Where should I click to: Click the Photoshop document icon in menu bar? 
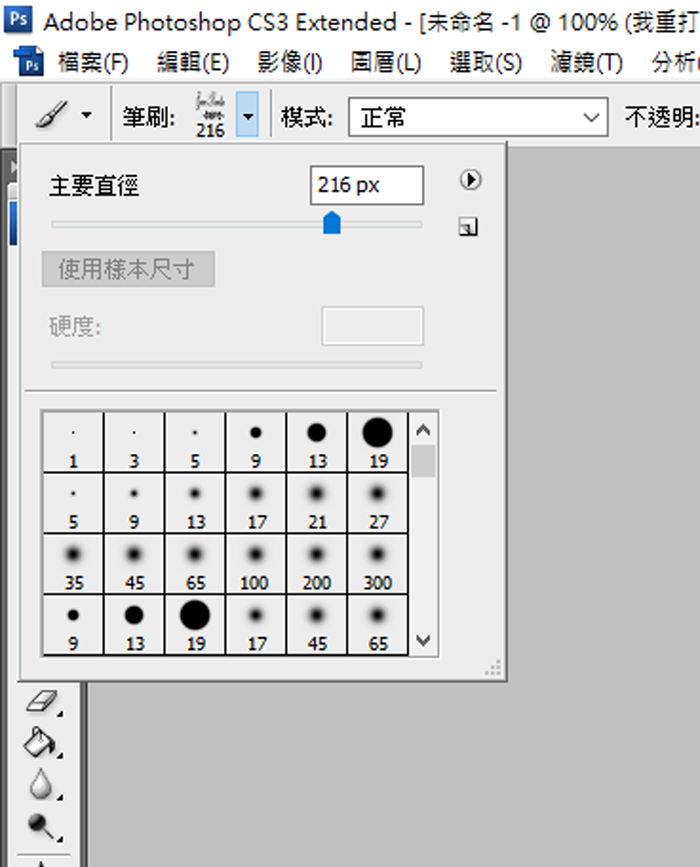point(28,61)
